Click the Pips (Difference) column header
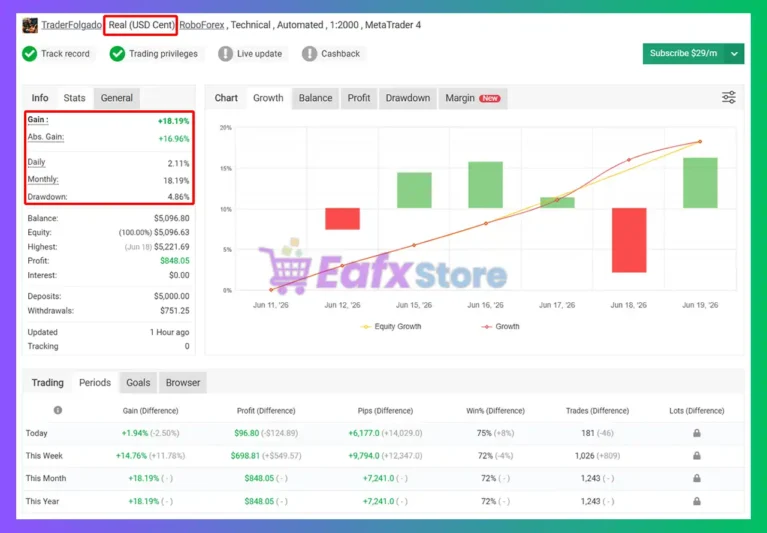This screenshot has width=767, height=533. [x=385, y=411]
